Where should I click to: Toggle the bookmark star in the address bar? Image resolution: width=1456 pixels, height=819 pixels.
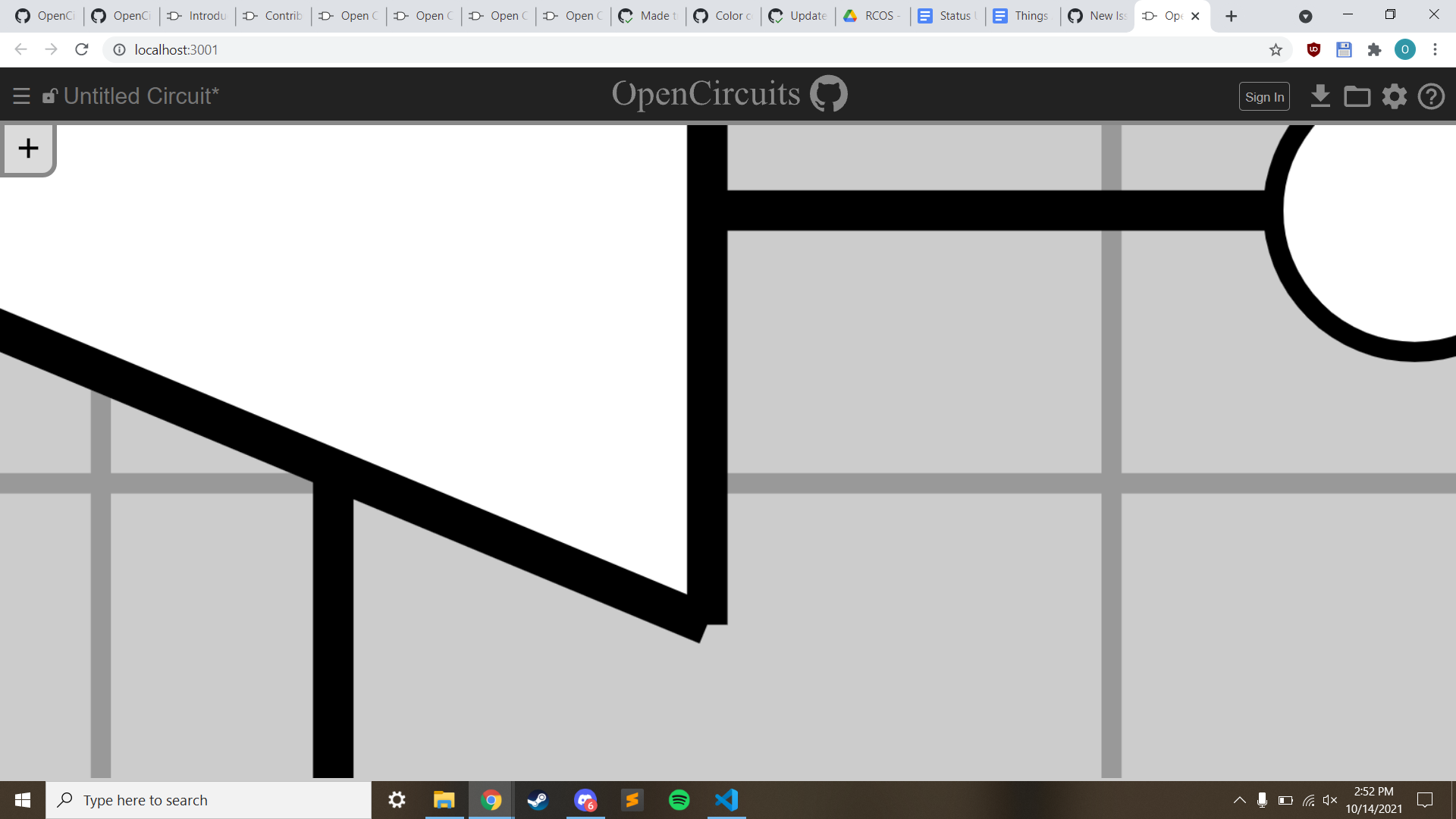pyautogui.click(x=1276, y=49)
